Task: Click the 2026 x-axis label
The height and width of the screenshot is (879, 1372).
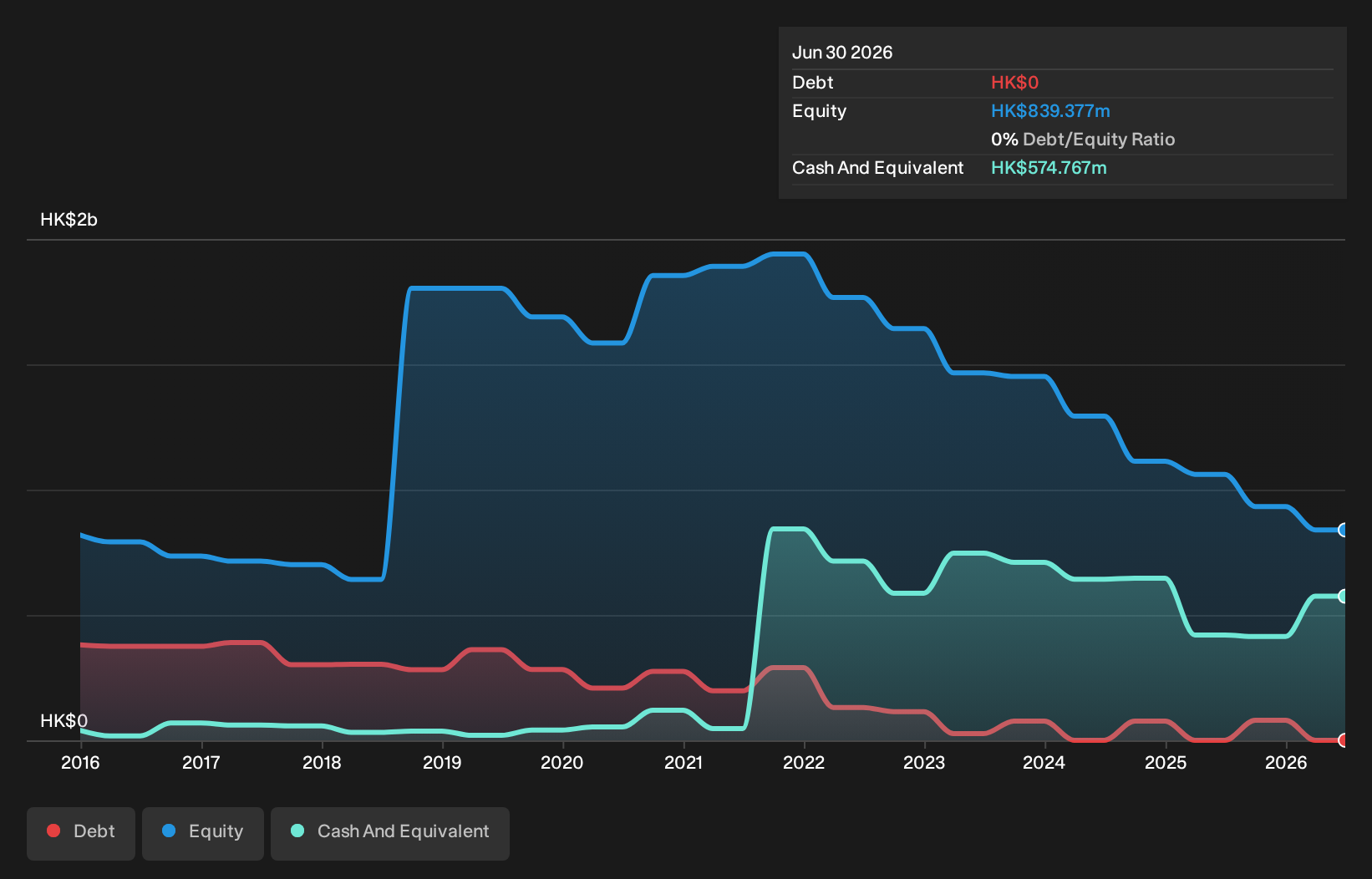Action: tap(1286, 762)
